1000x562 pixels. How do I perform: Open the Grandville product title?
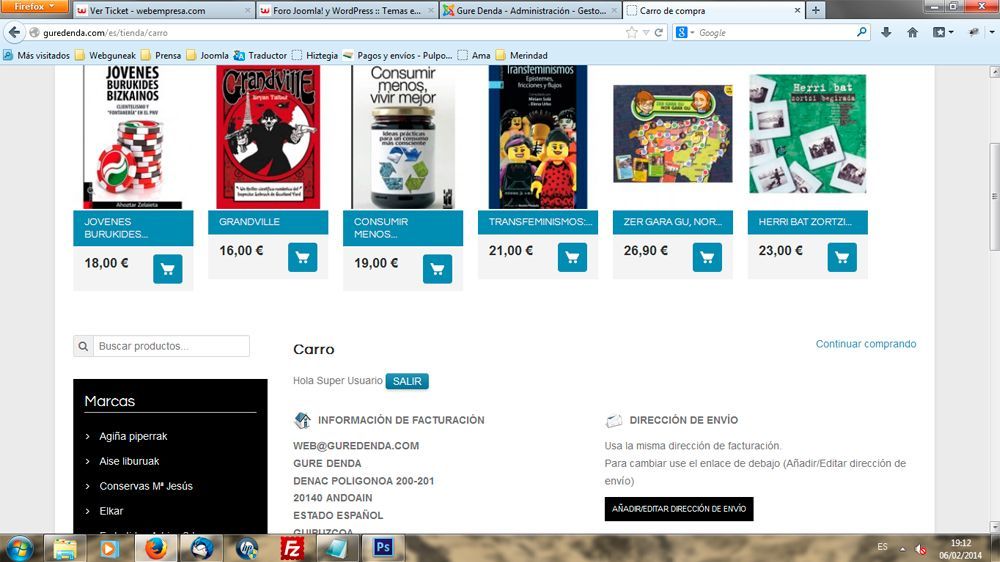click(x=249, y=222)
